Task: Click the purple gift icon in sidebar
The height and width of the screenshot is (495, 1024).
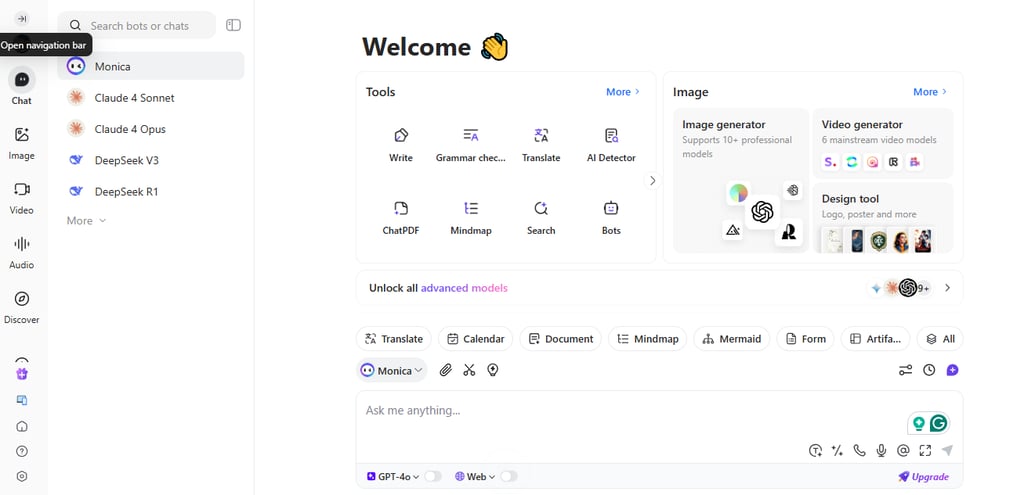Action: tap(22, 374)
